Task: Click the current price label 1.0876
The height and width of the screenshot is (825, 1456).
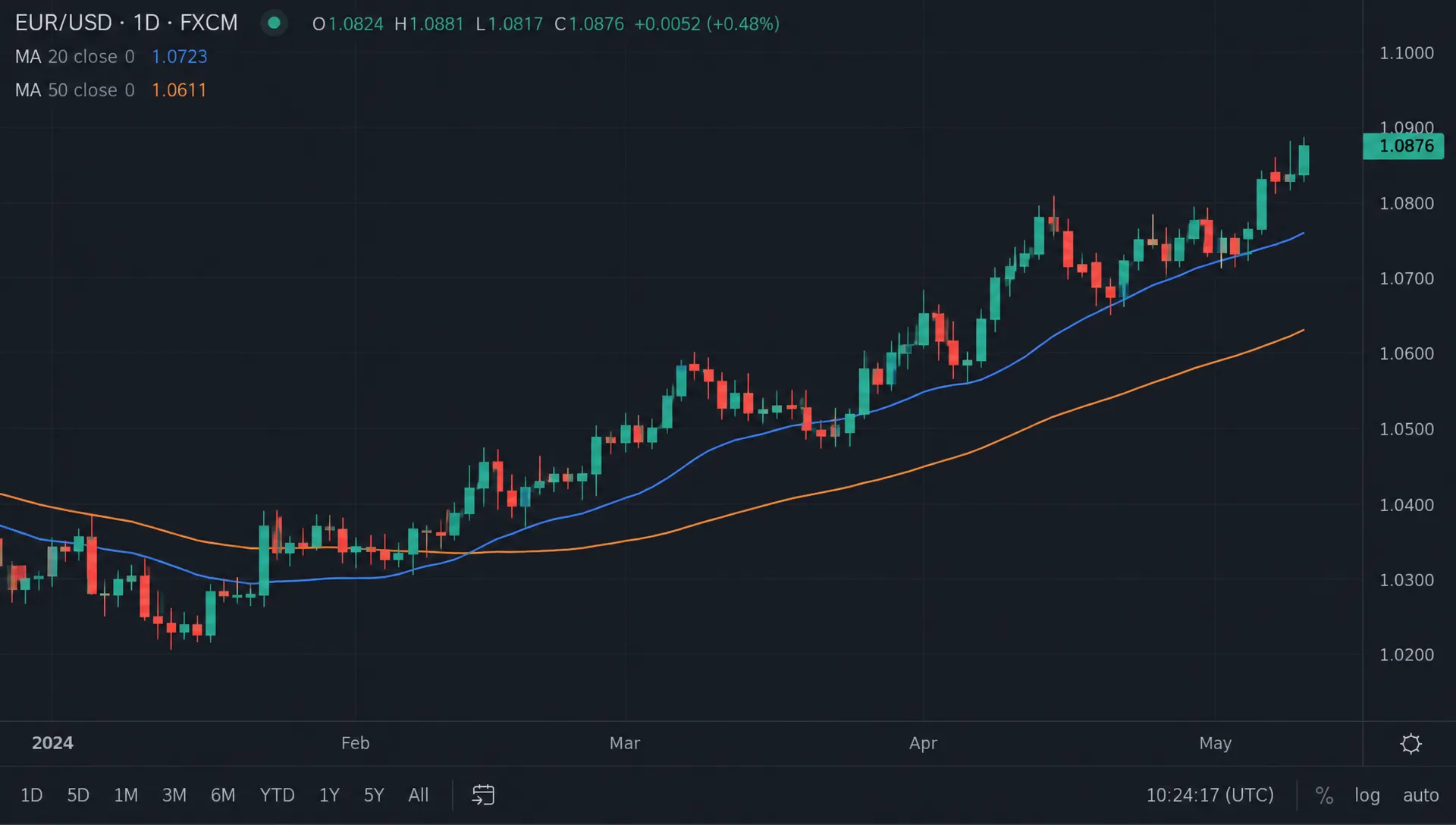Action: click(1404, 146)
